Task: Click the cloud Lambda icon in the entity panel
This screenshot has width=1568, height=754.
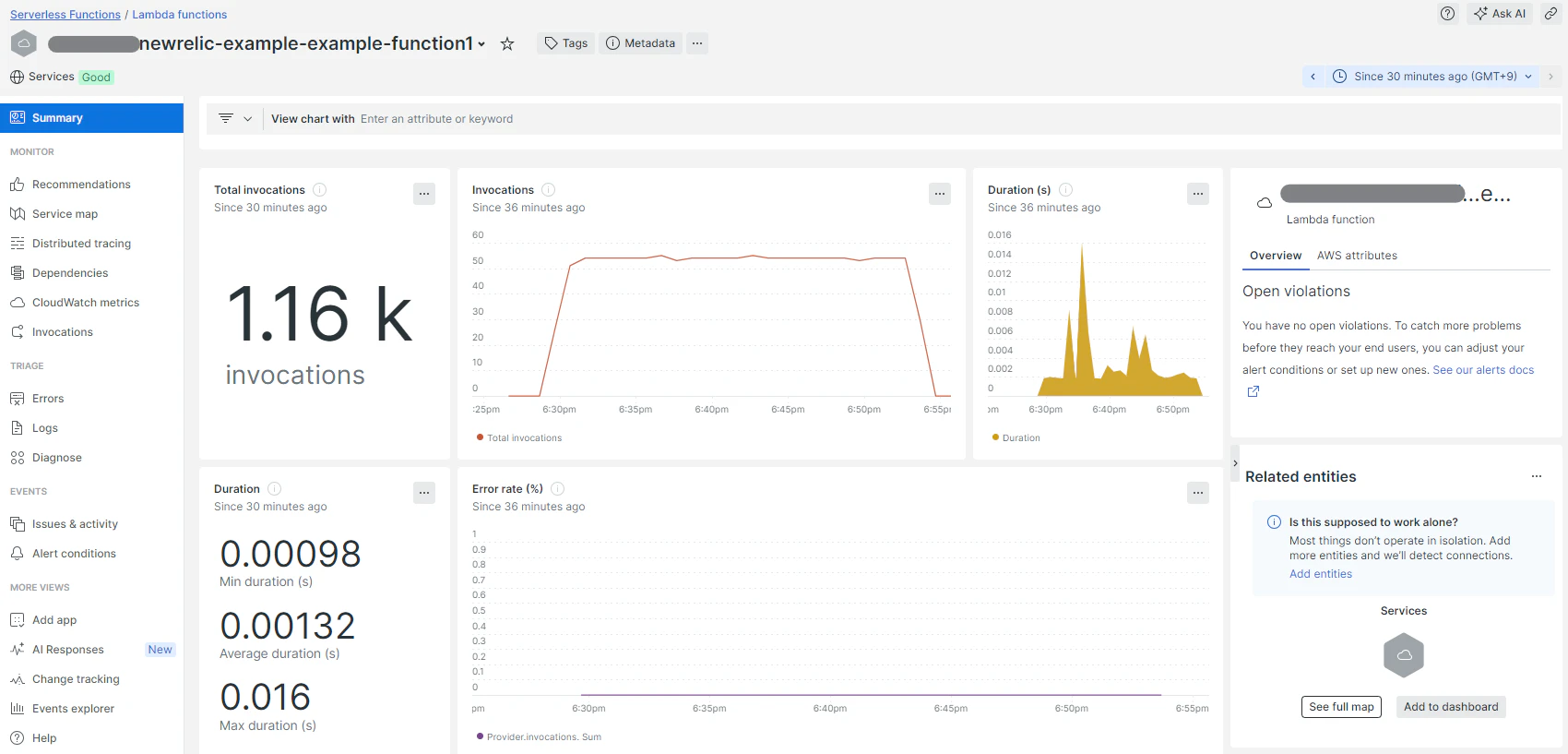Action: (x=1265, y=203)
